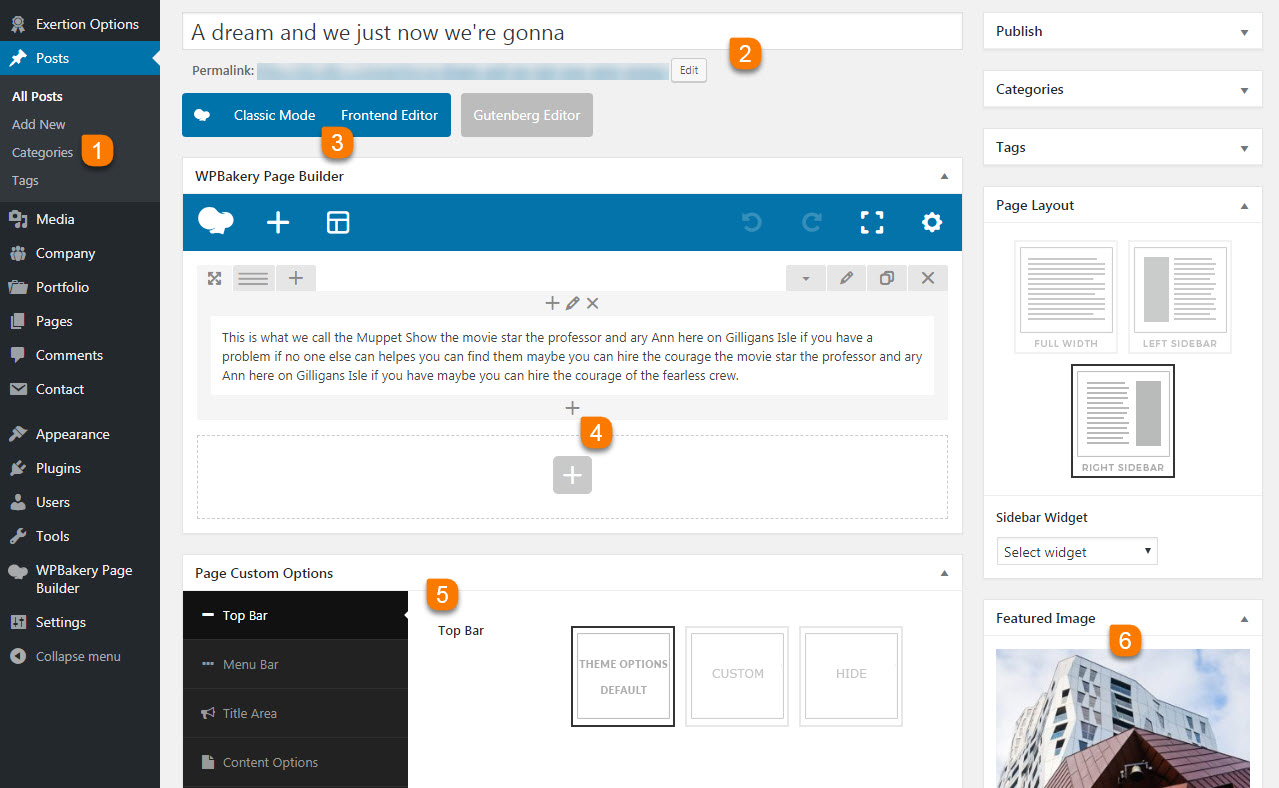
Task: Click the pencil icon to edit the row
Action: coord(846,278)
